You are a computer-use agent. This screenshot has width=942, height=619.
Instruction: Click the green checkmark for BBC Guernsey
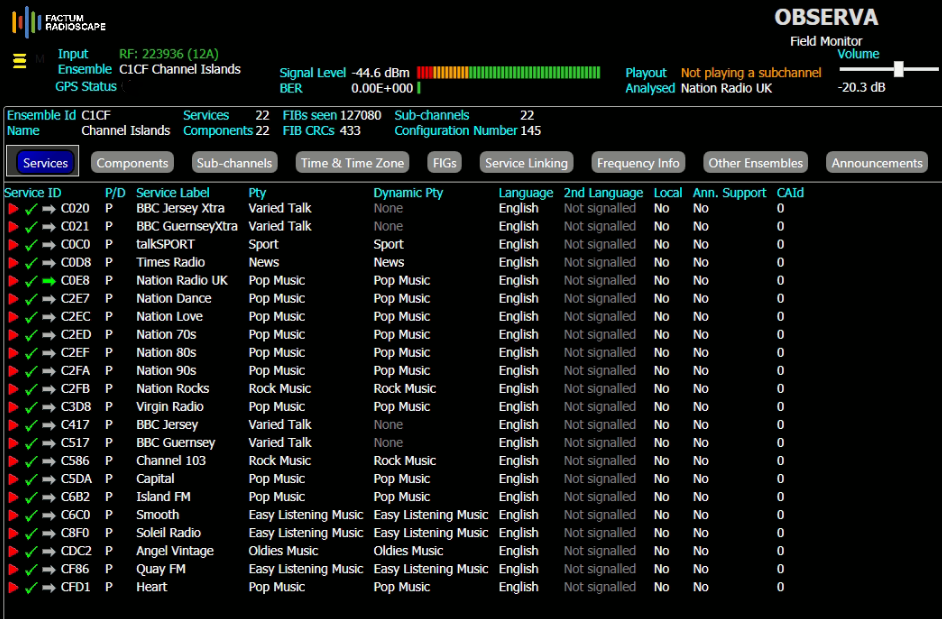coord(31,444)
